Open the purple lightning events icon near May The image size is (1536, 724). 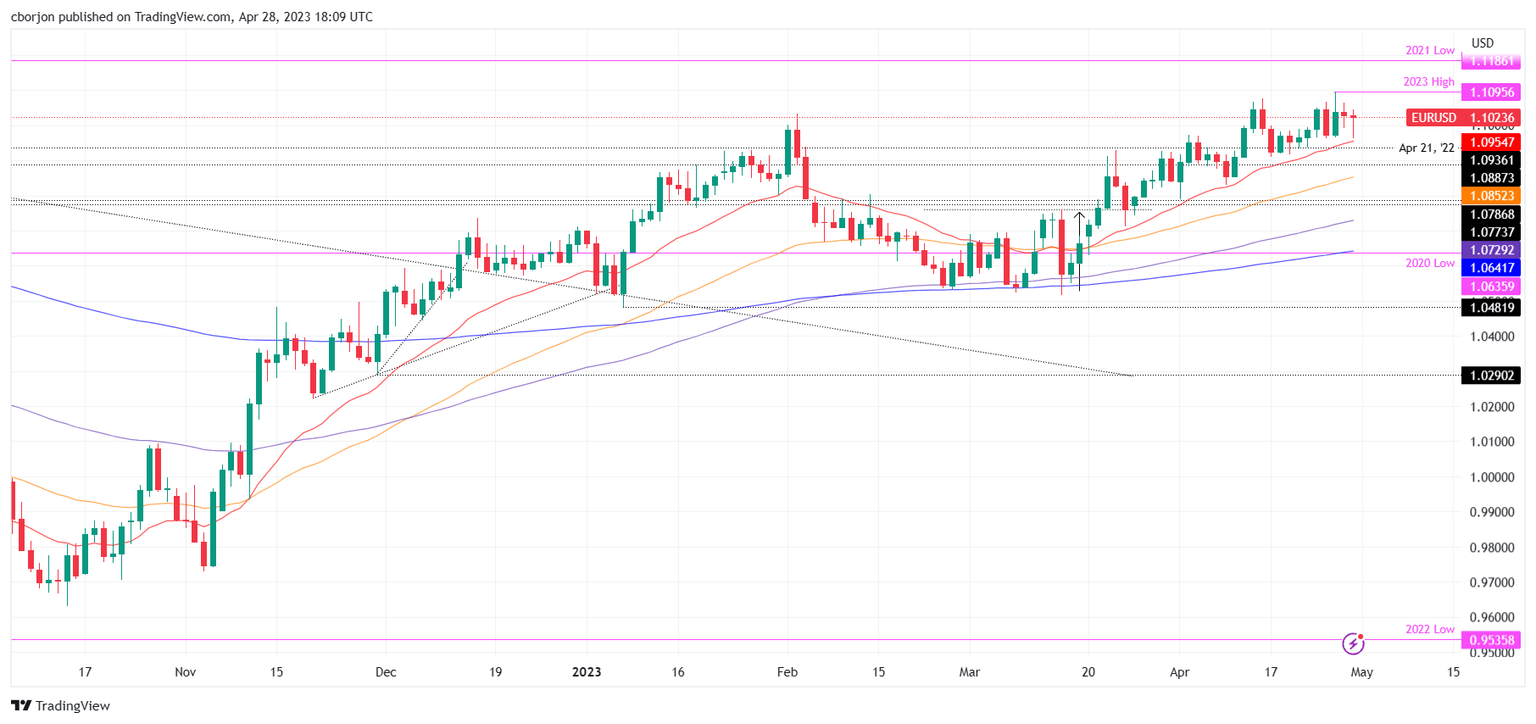click(x=1355, y=646)
